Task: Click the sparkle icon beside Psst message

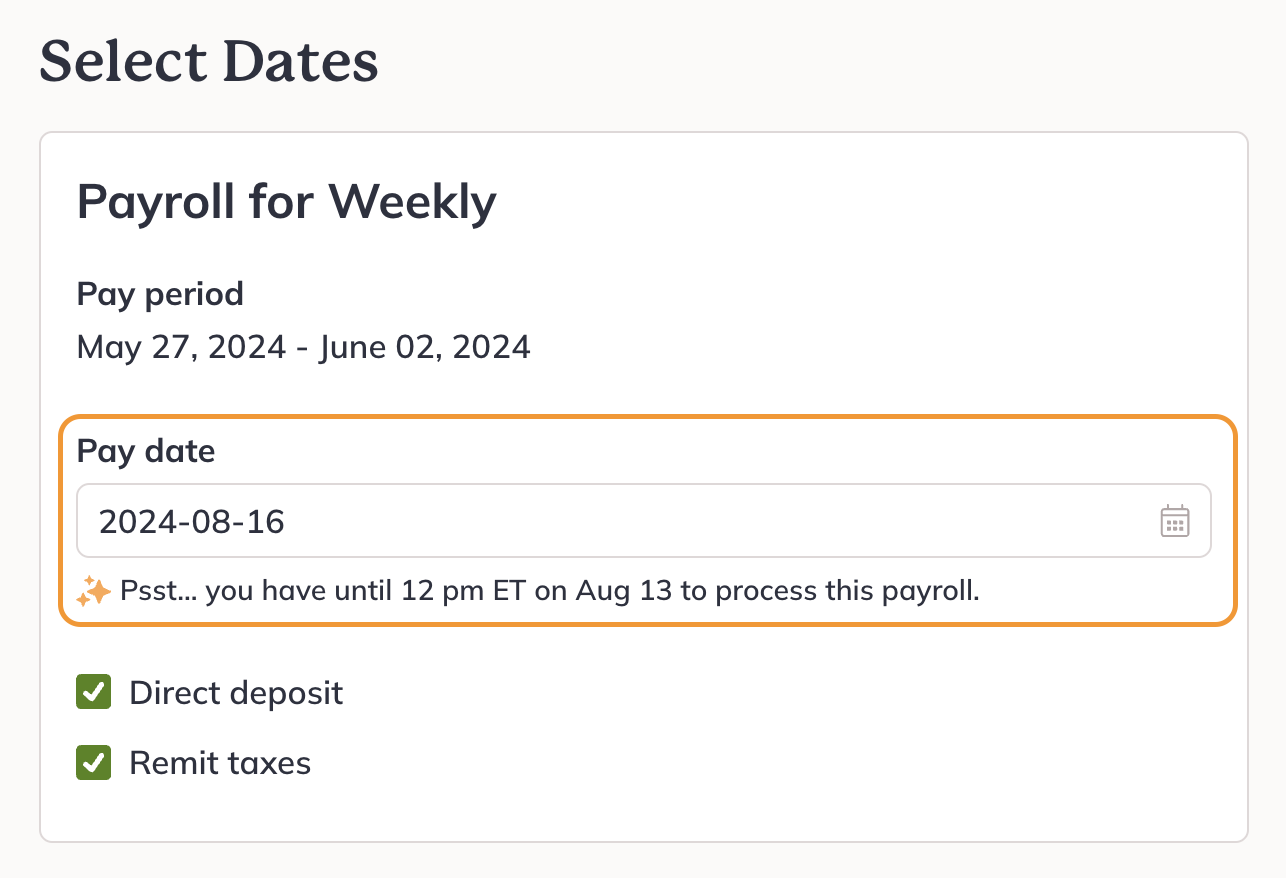Action: [93, 591]
